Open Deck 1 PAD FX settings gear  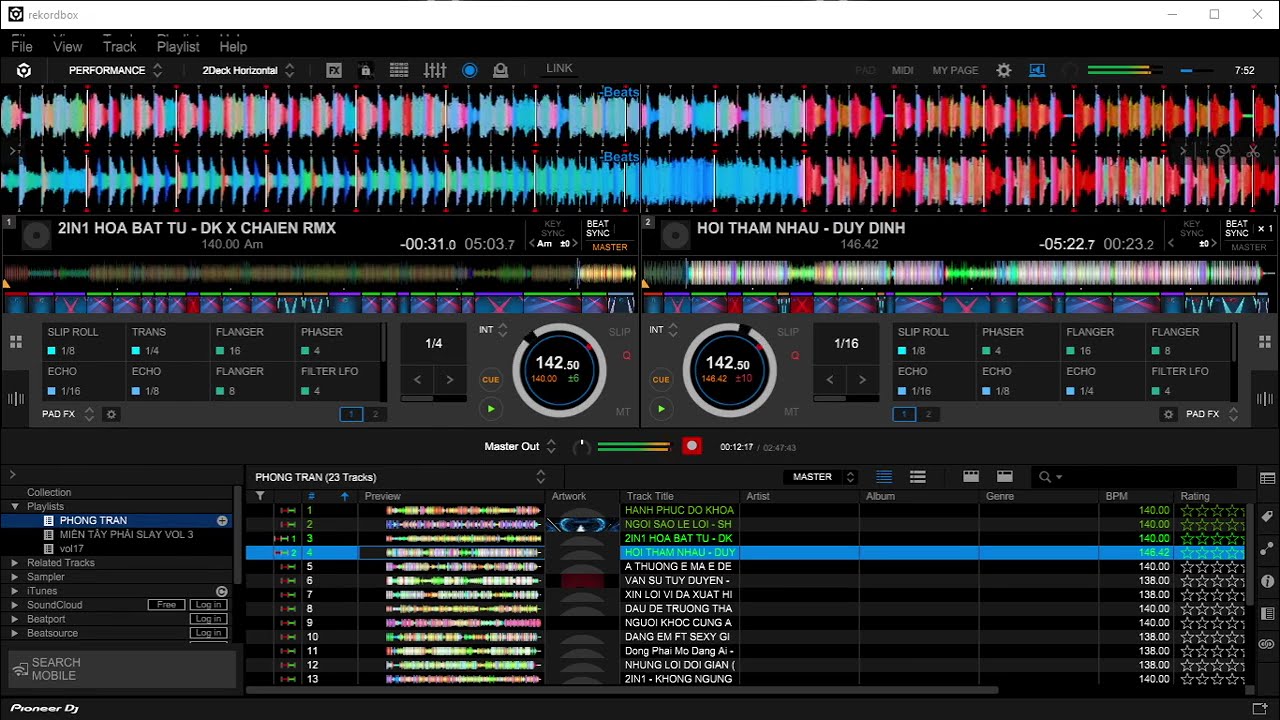(x=112, y=414)
